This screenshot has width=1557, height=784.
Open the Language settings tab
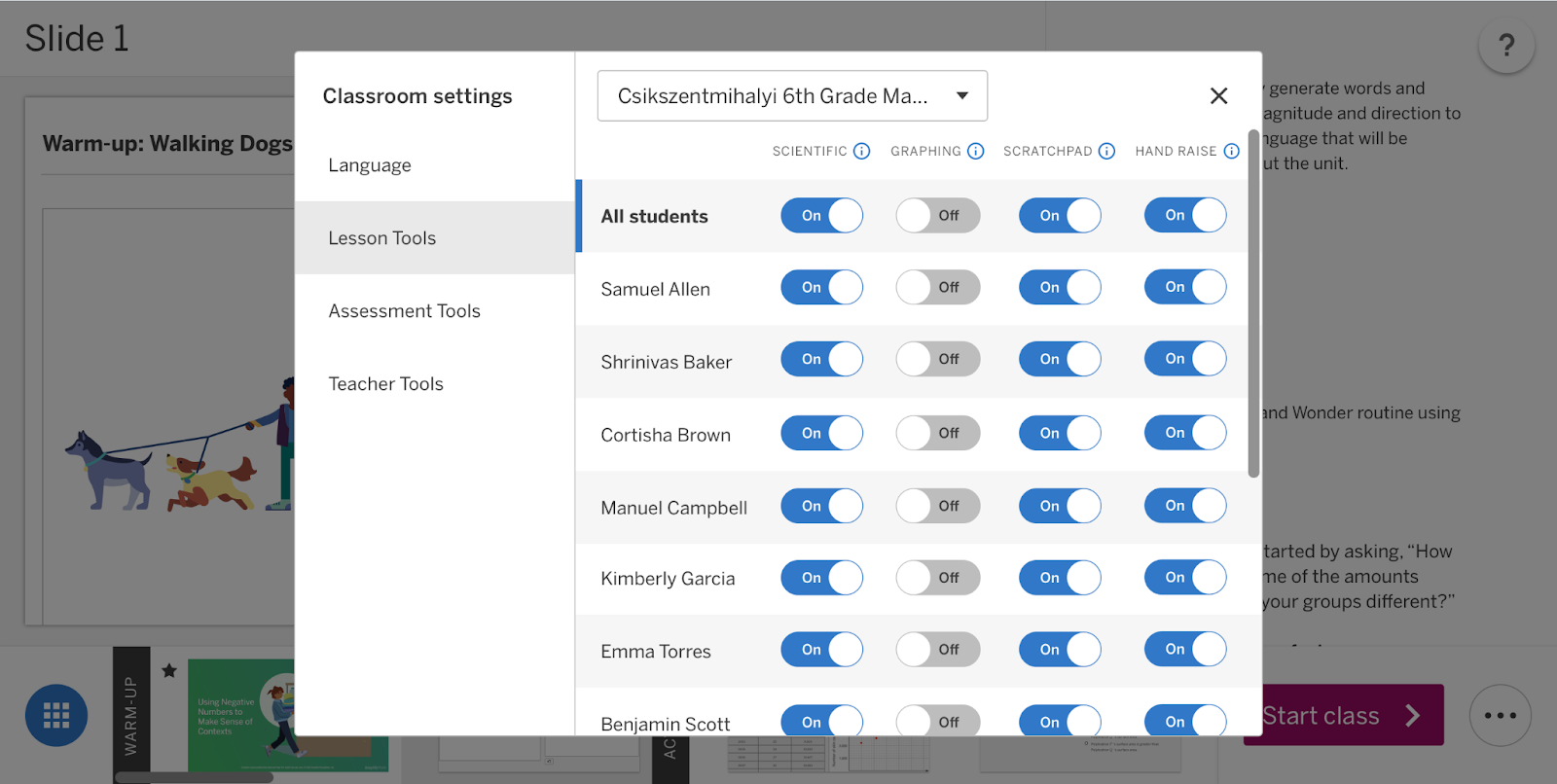pyautogui.click(x=435, y=165)
